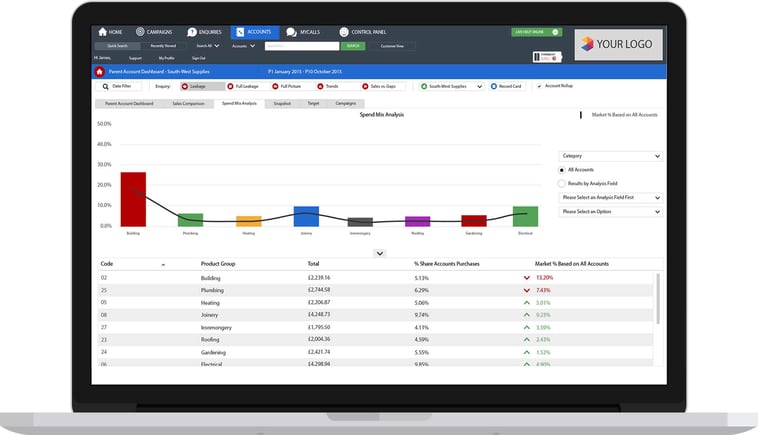Toggle the Account Rollup checkbox

539,86
